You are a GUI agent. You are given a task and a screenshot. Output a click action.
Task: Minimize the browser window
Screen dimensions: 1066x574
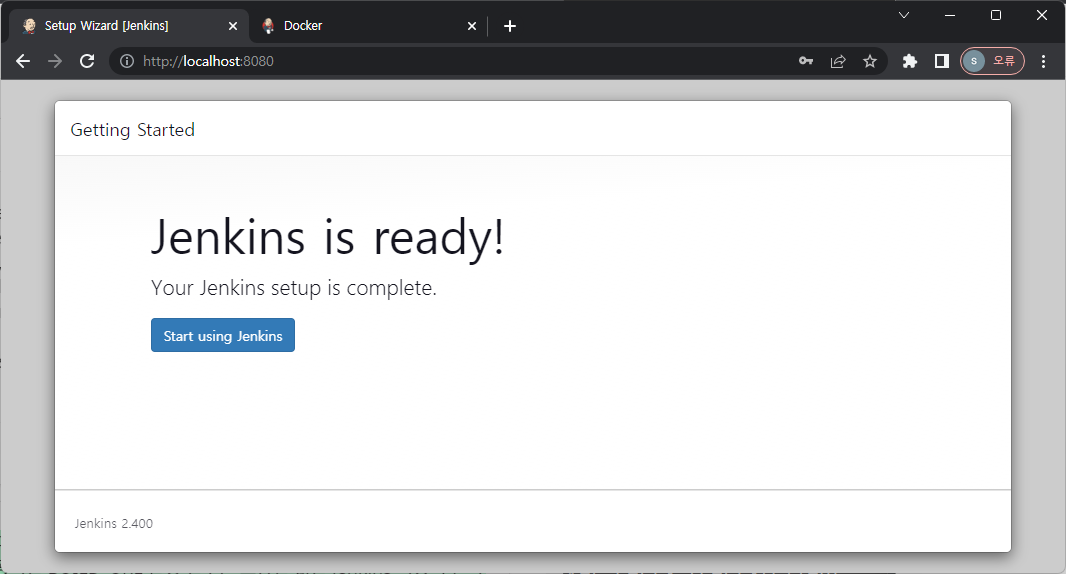tap(950, 15)
